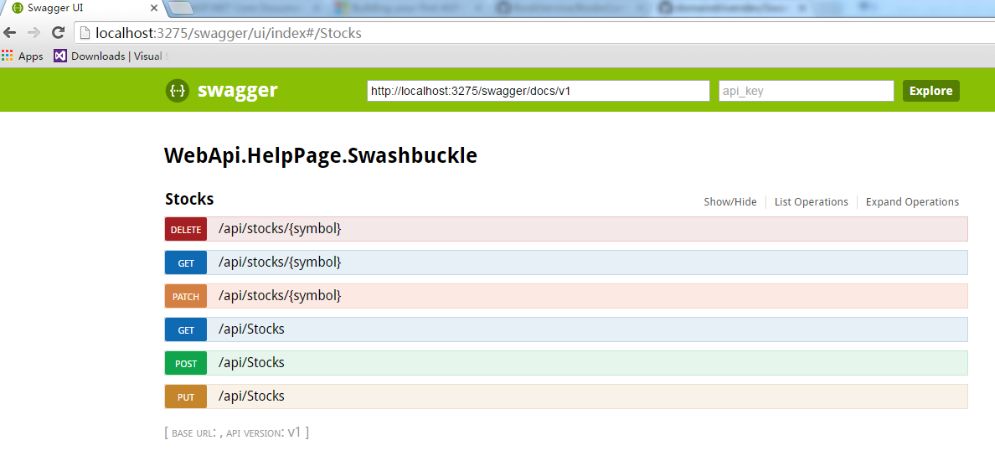Click GET badge for /api/Stocks
This screenshot has height=452, width=995.
pos(186,330)
